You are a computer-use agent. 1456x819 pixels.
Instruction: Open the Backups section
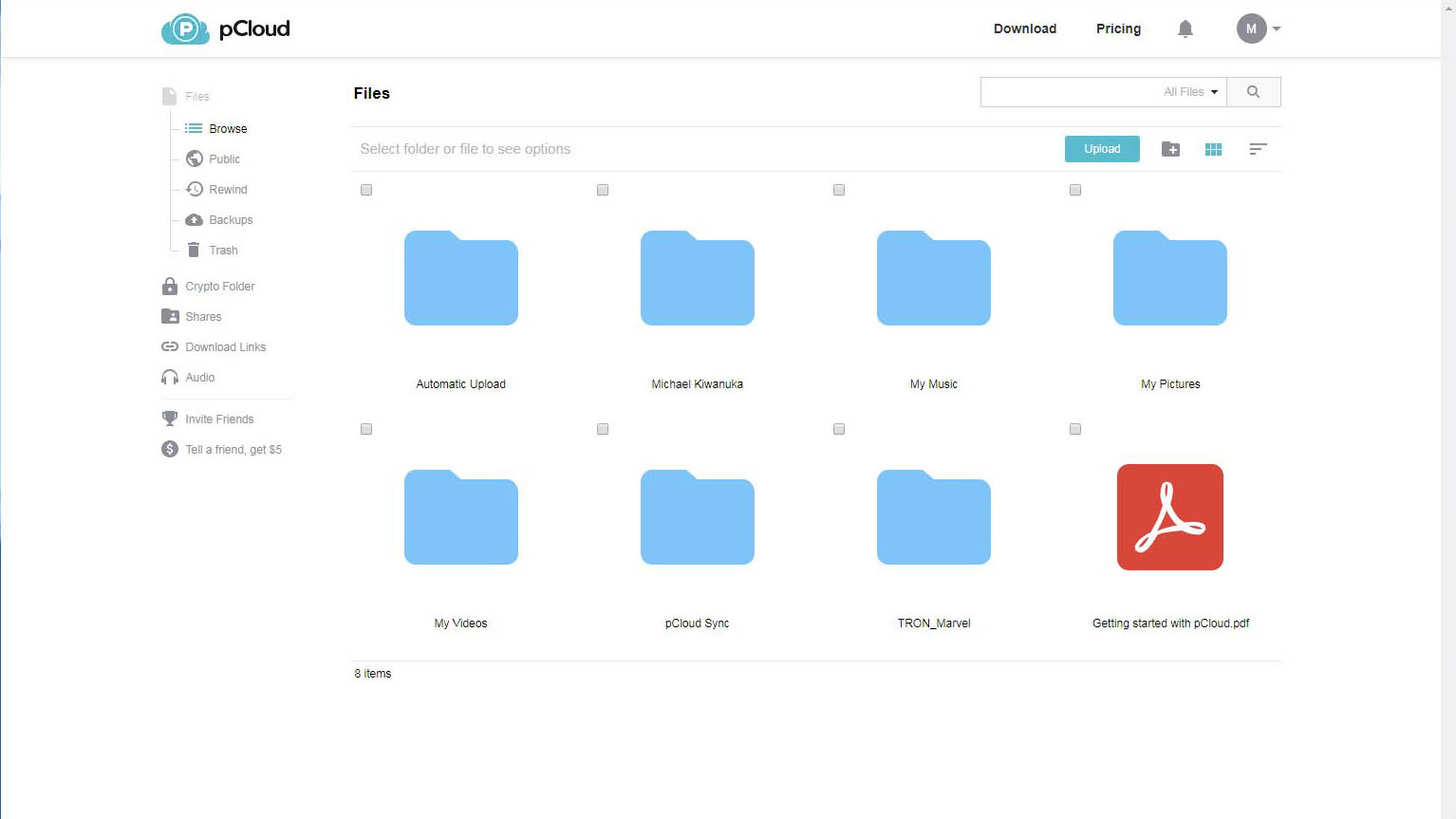pyautogui.click(x=229, y=219)
